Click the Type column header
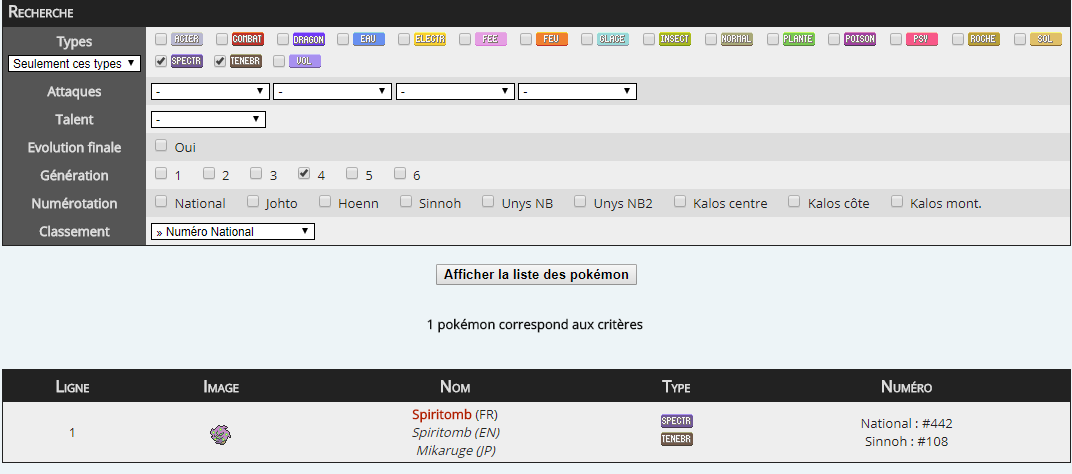Screen dimensions: 1072x474 point(676,387)
